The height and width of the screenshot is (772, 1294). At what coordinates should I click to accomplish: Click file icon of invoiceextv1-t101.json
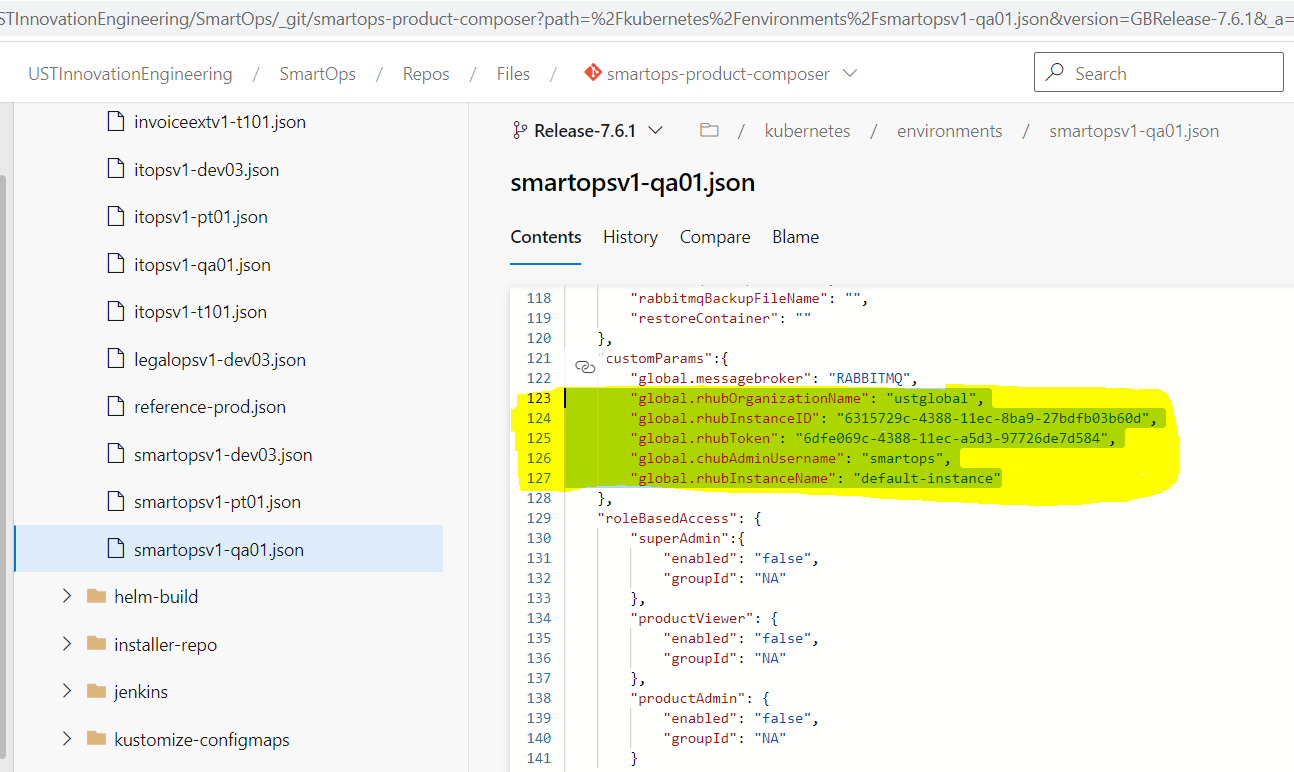[115, 122]
